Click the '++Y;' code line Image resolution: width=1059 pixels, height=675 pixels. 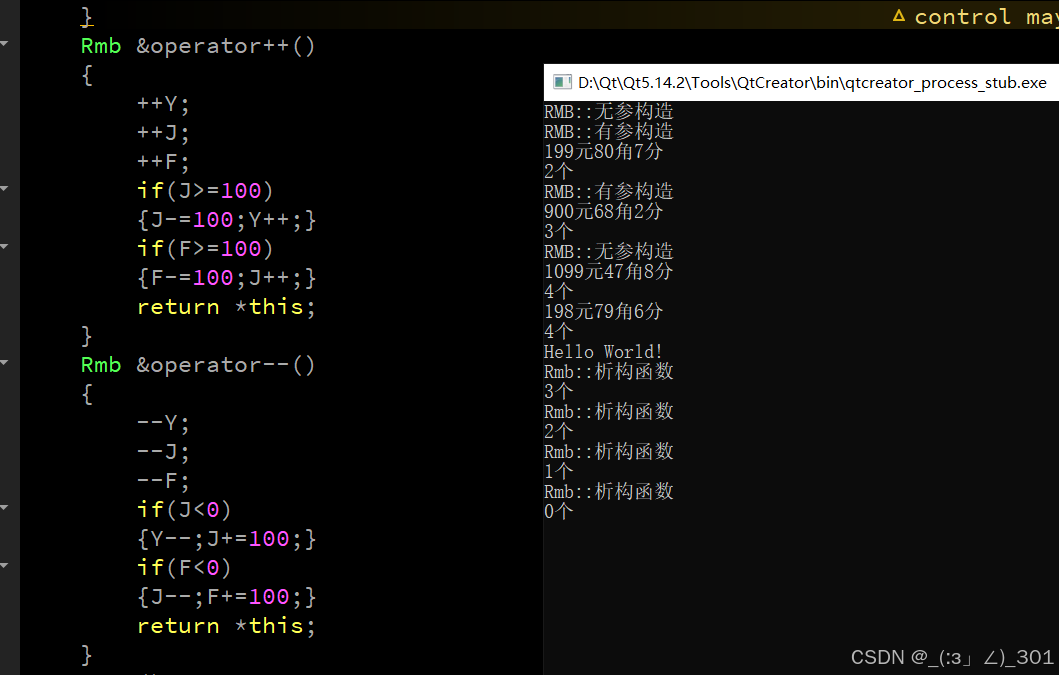point(163,104)
